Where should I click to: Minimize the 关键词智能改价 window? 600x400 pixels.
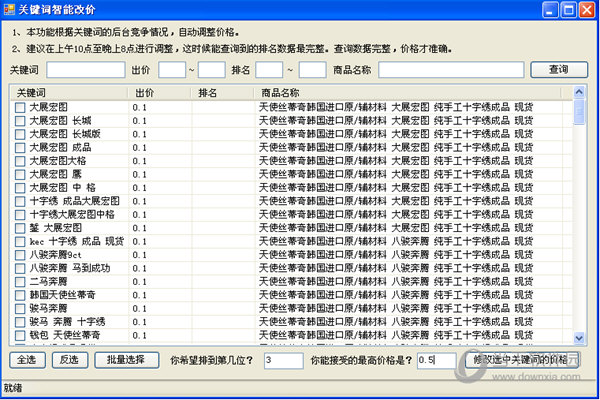[x=550, y=10]
